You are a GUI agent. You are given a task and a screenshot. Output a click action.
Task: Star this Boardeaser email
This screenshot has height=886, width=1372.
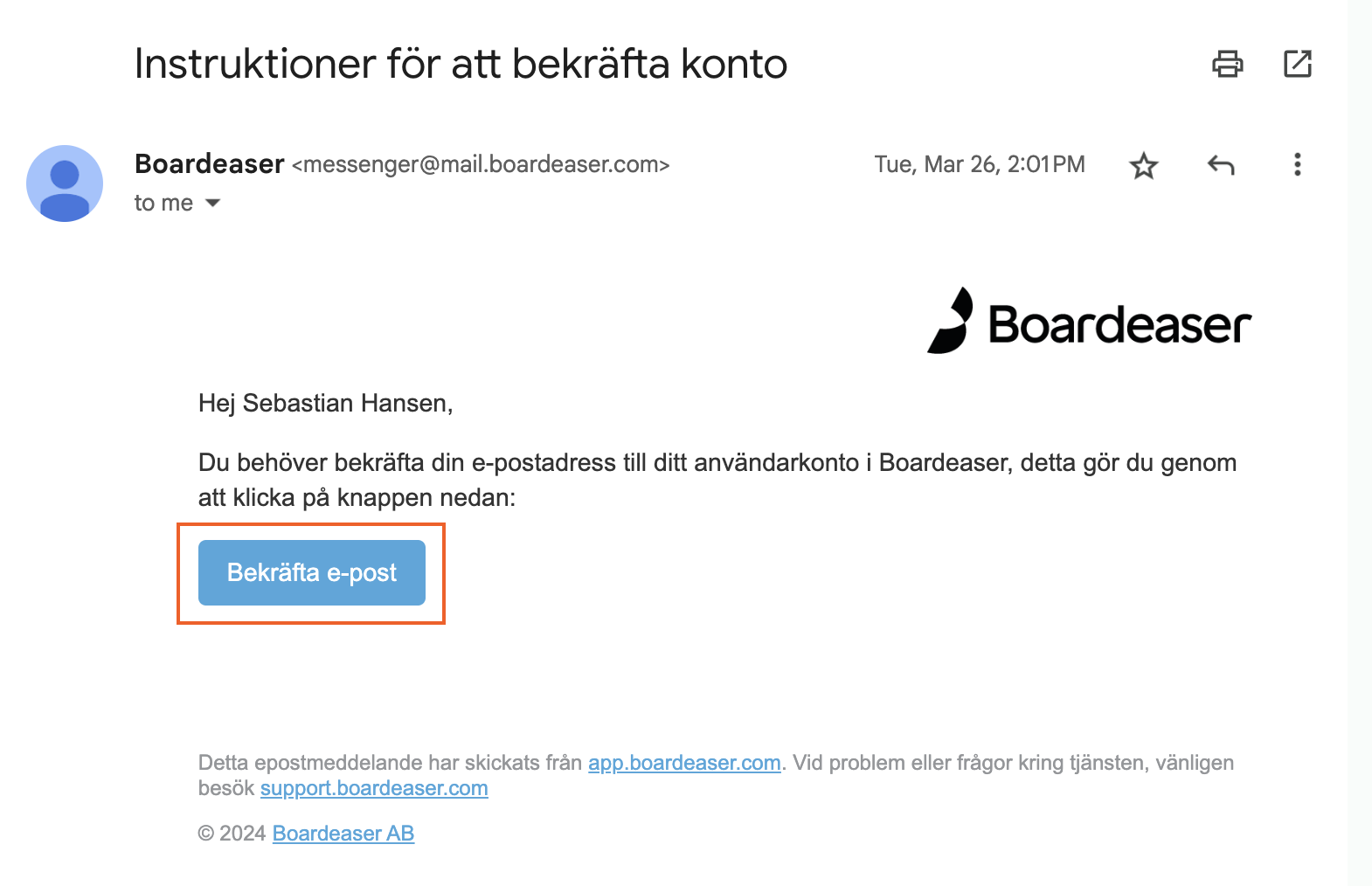coord(1143,165)
